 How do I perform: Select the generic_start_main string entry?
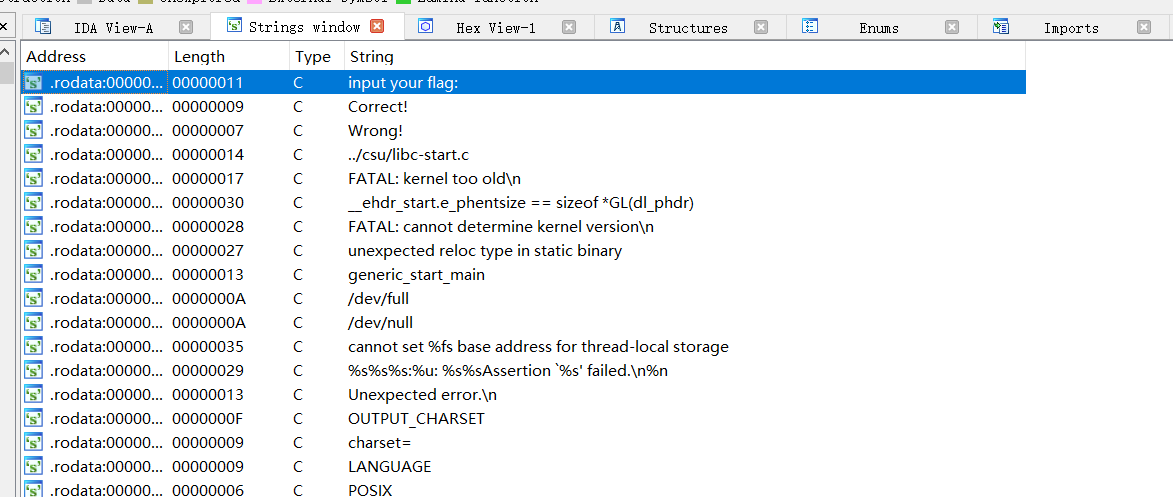(x=415, y=274)
